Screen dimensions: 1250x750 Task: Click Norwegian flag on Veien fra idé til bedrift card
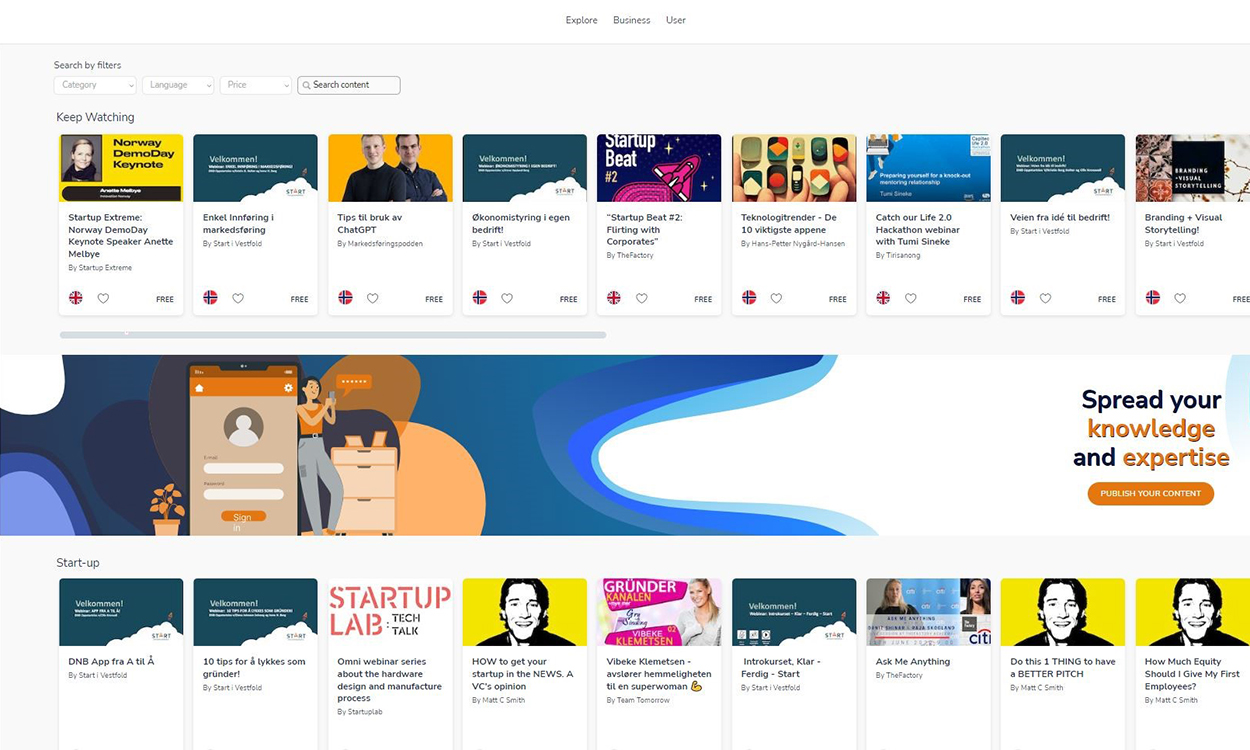click(1017, 298)
